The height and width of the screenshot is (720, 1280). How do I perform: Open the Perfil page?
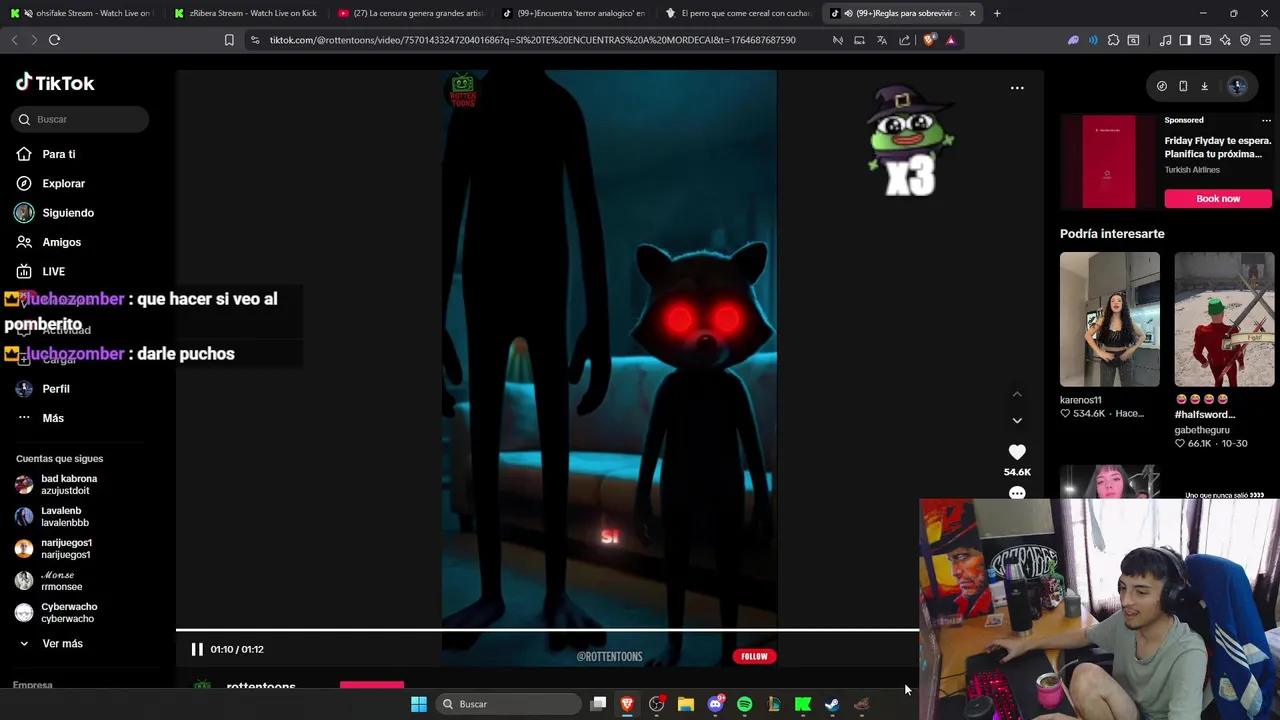[55, 388]
